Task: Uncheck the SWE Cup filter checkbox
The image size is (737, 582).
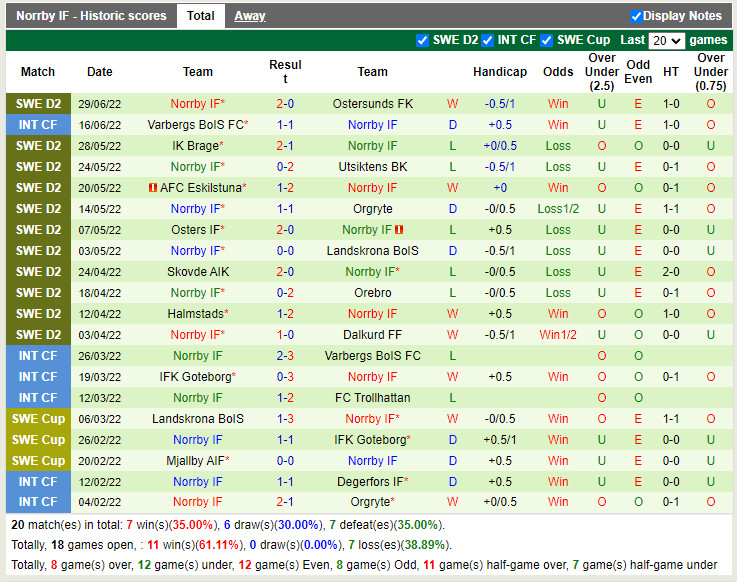Action: 546,40
